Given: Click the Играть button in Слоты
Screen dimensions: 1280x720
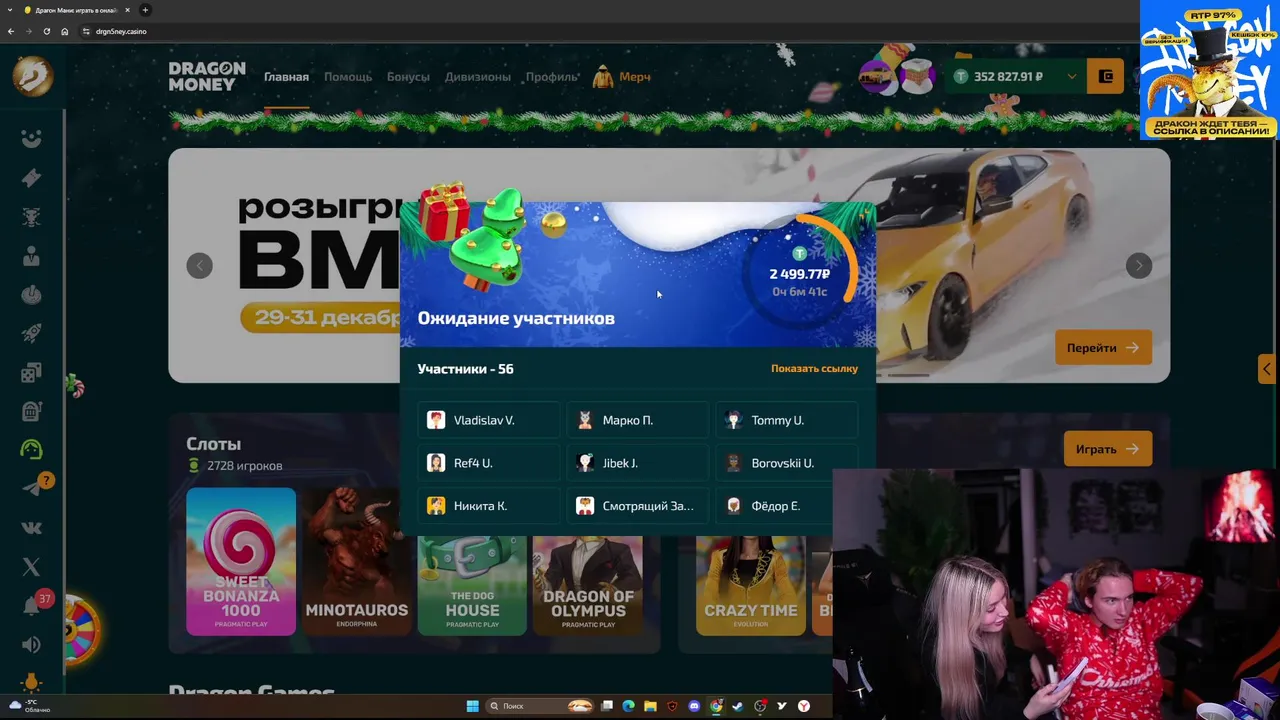Looking at the screenshot, I should click(x=1107, y=449).
